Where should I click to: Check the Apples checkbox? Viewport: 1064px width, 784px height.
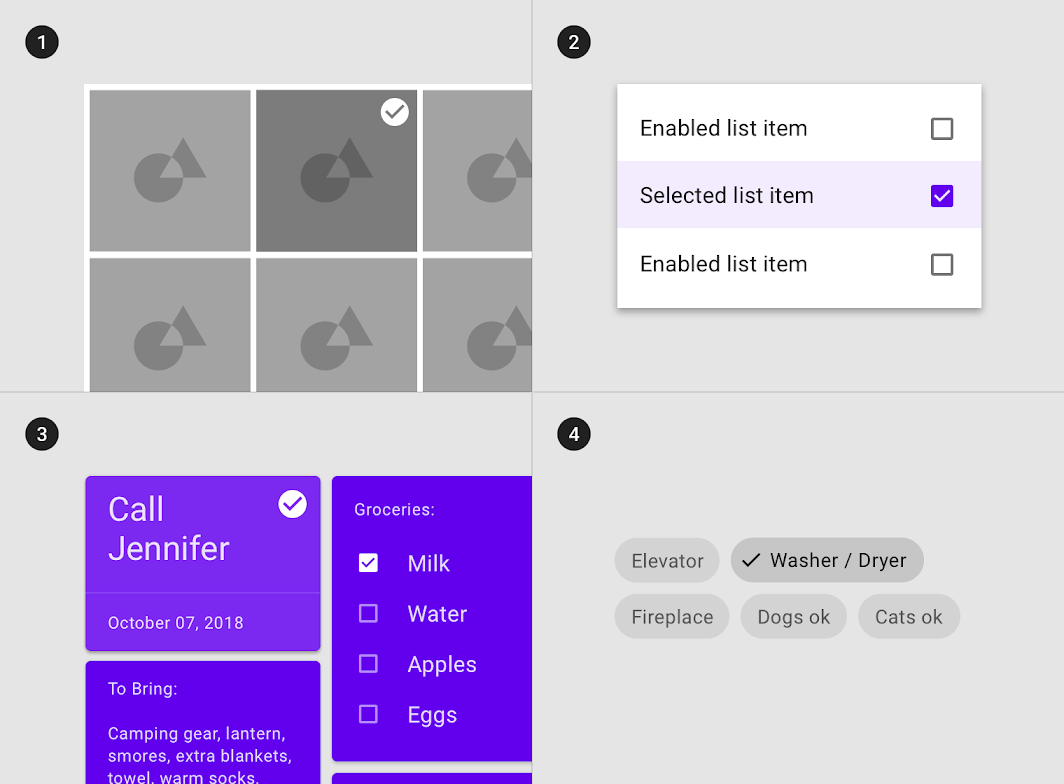tap(368, 663)
